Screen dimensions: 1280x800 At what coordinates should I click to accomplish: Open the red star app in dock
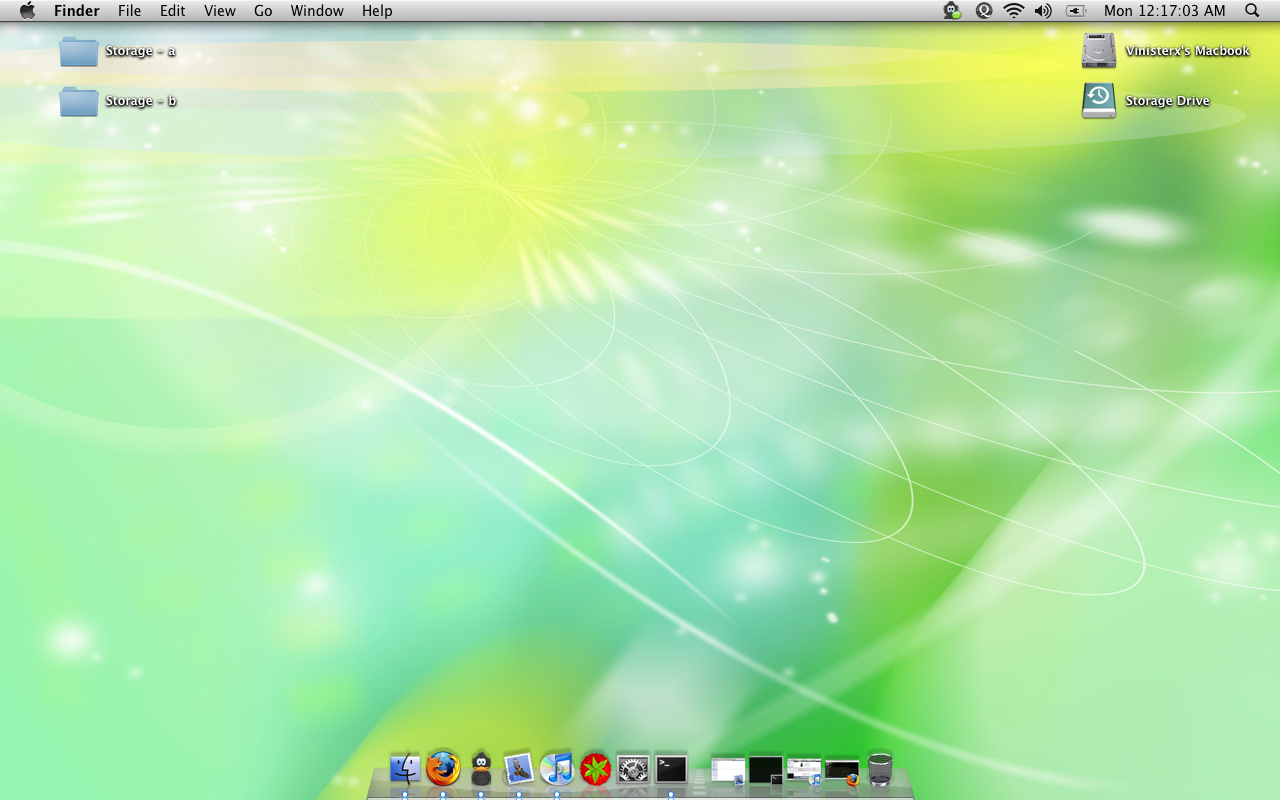[x=595, y=769]
